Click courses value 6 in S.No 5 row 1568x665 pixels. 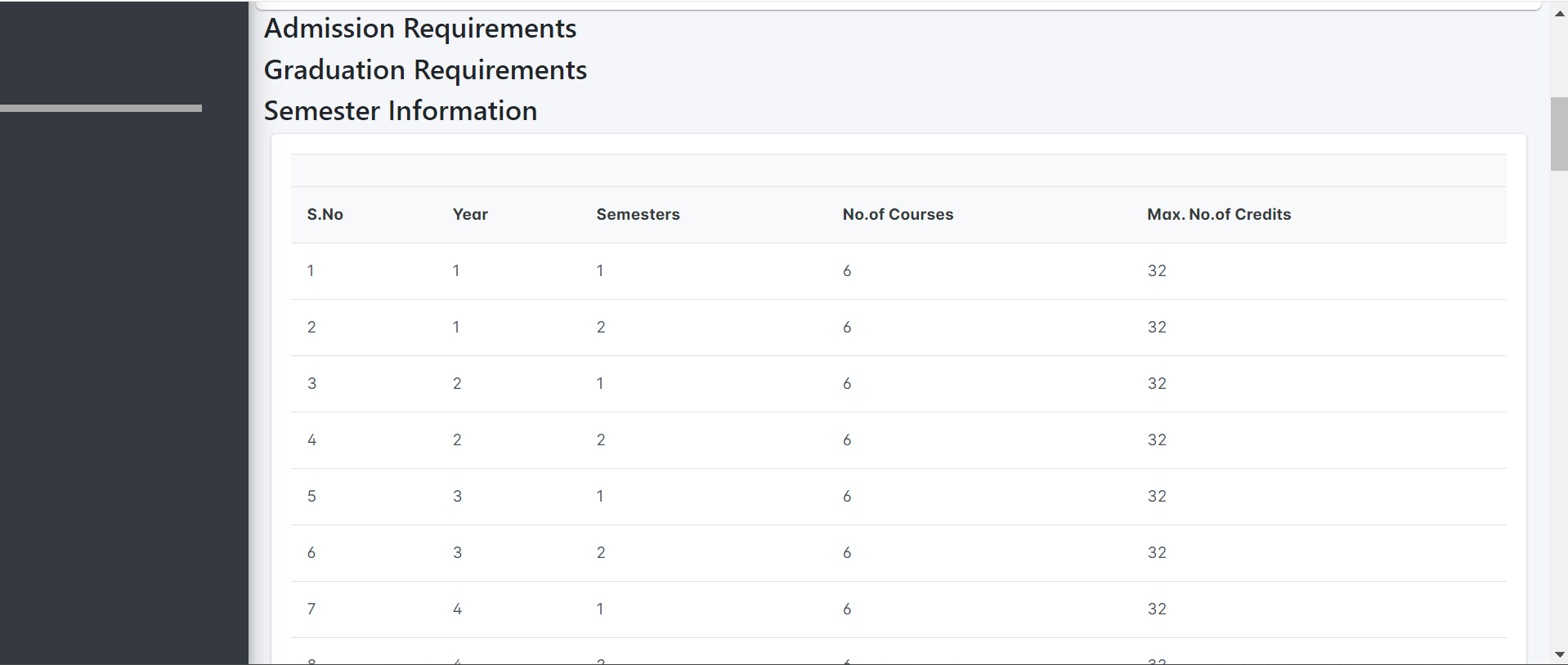(x=847, y=496)
